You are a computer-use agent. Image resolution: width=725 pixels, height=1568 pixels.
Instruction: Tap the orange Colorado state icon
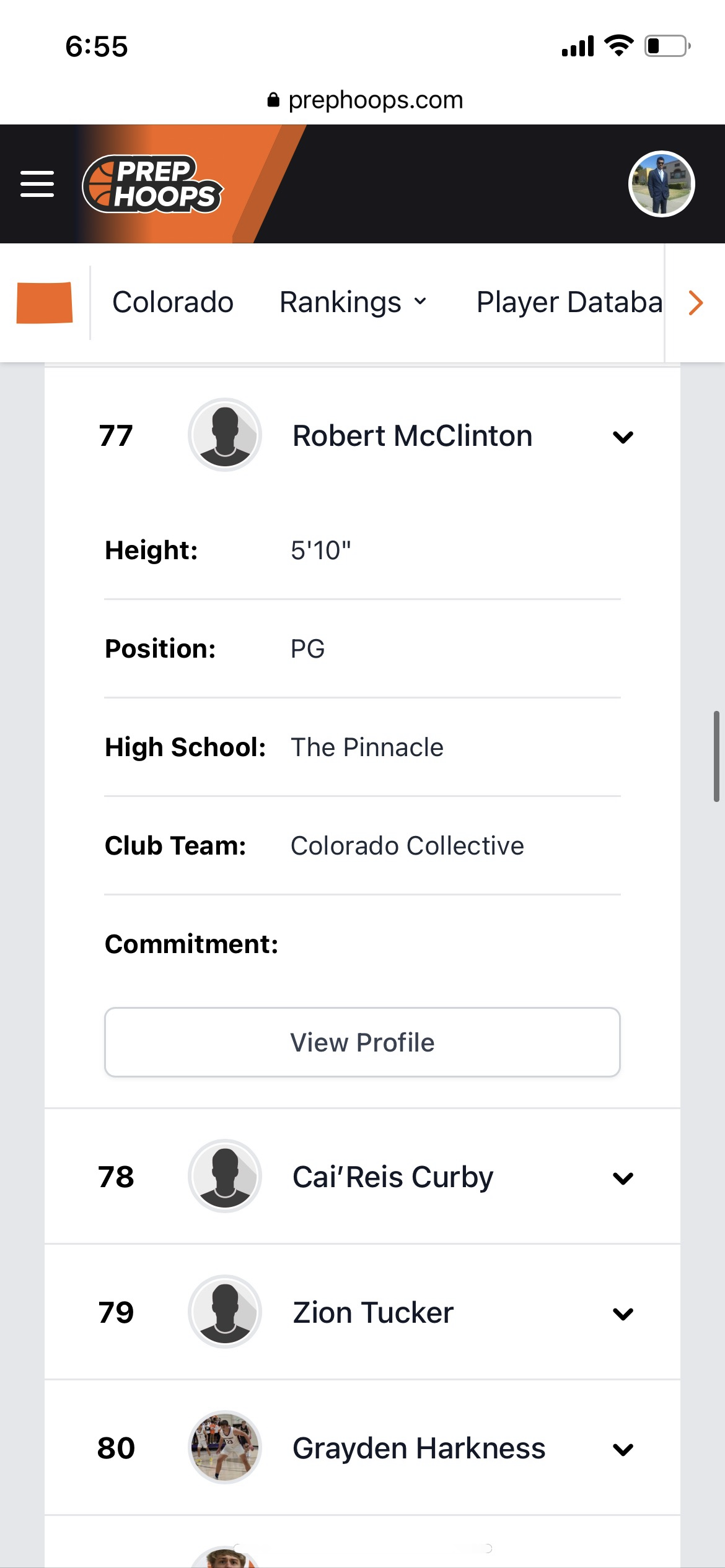[x=45, y=302]
